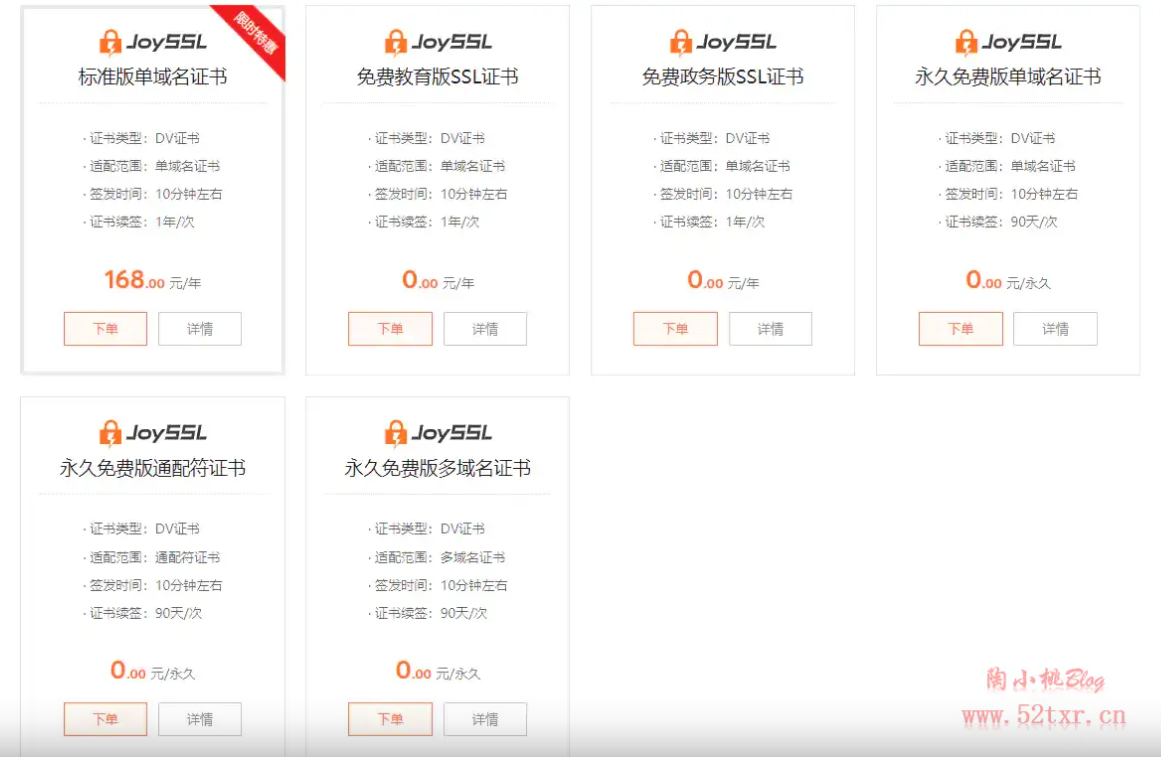
Task: Select title 永久免费版单域名证书
Action: (x=1008, y=77)
